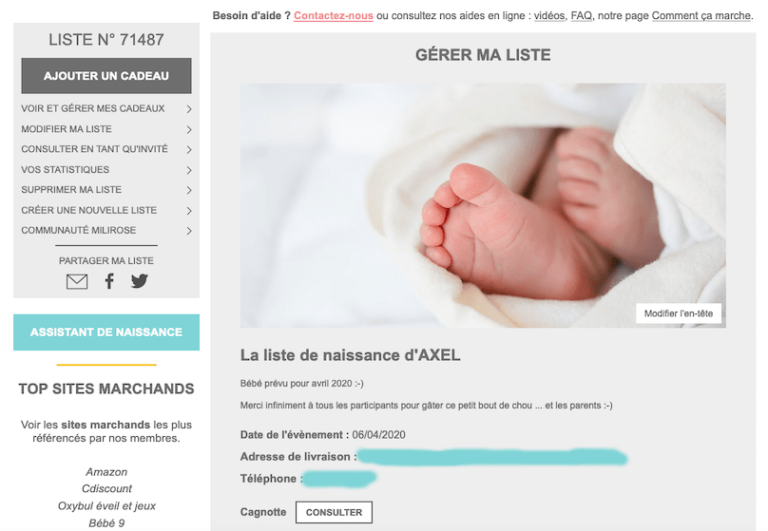Open the Comment ça marche link
This screenshot has height=531, width=768.
(701, 16)
